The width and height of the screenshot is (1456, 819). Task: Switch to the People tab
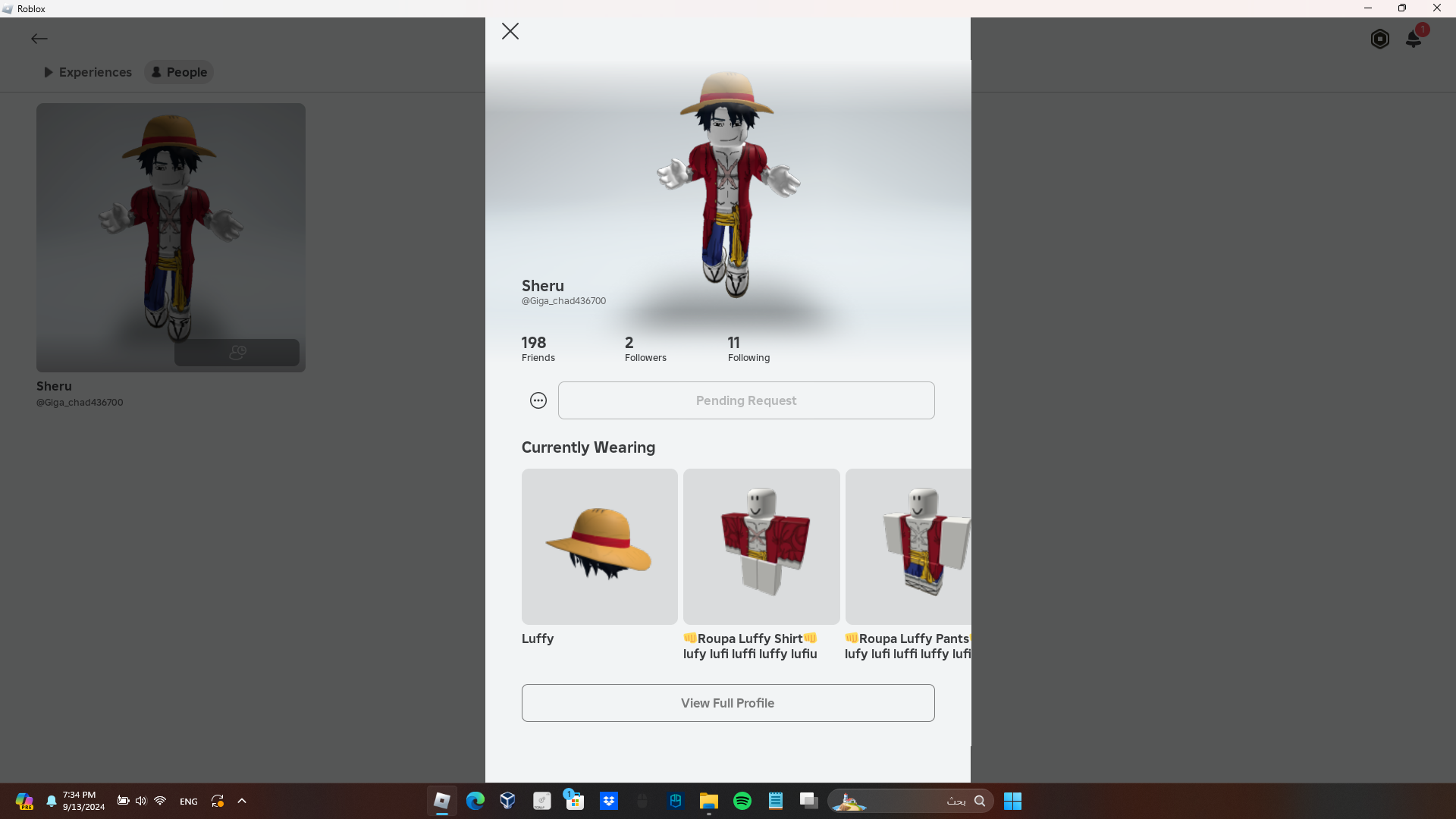pyautogui.click(x=179, y=72)
